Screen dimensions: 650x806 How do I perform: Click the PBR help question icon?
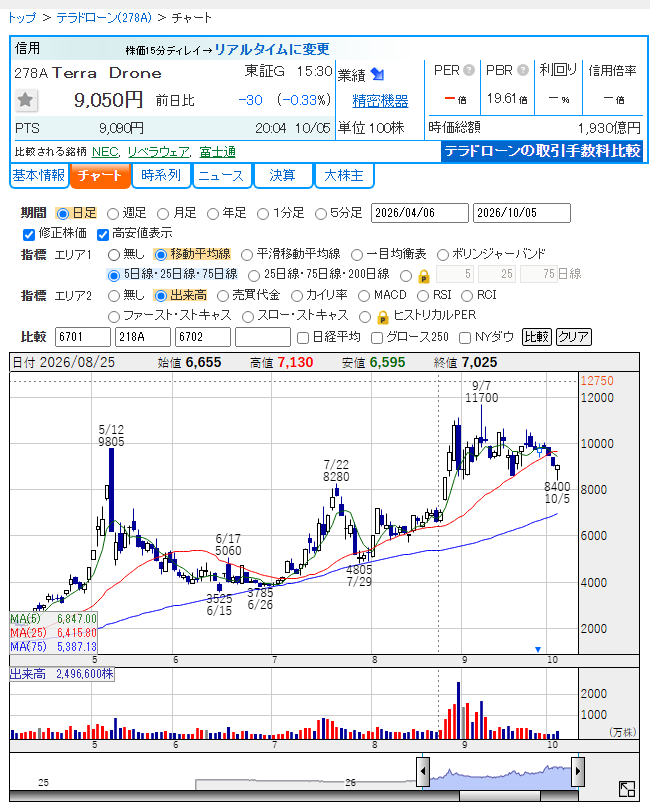(x=523, y=70)
